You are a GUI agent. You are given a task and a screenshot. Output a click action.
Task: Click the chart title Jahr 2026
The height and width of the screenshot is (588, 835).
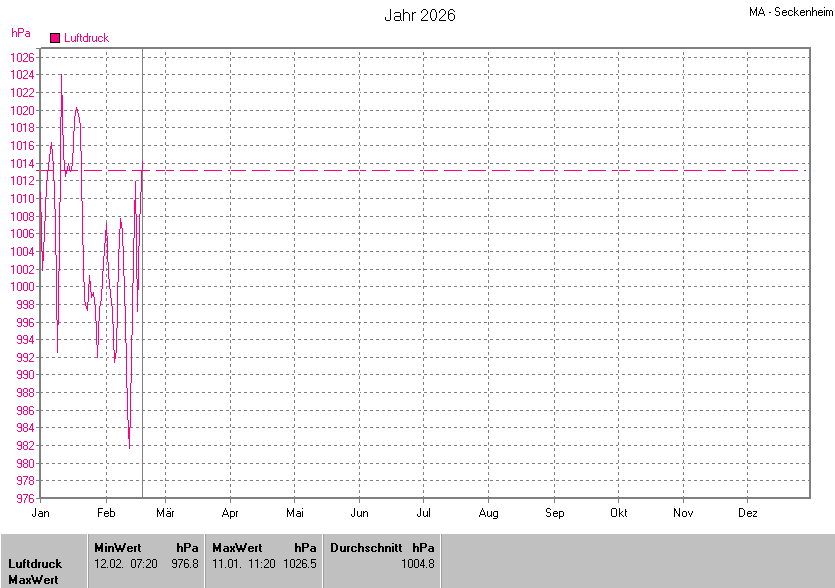(x=420, y=16)
